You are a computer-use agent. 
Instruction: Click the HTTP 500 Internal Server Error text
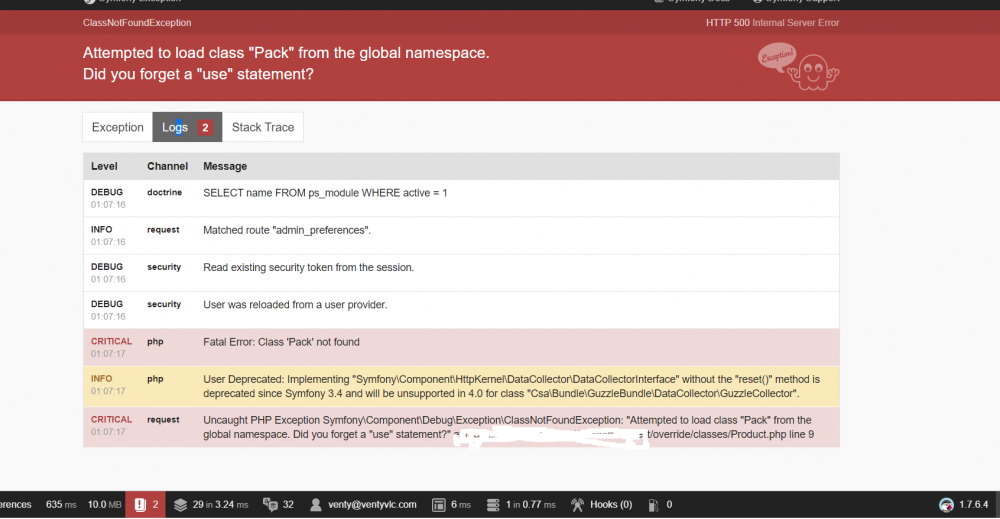772,22
